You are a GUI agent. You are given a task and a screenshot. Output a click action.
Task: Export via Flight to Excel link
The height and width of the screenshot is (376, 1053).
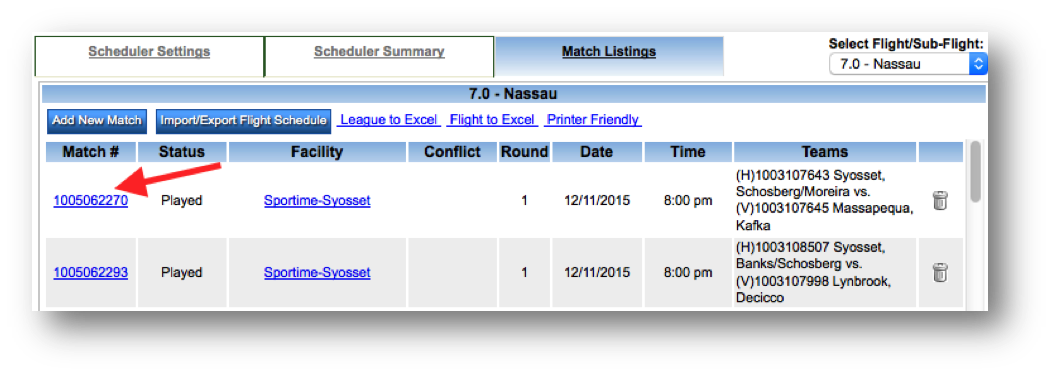click(492, 120)
